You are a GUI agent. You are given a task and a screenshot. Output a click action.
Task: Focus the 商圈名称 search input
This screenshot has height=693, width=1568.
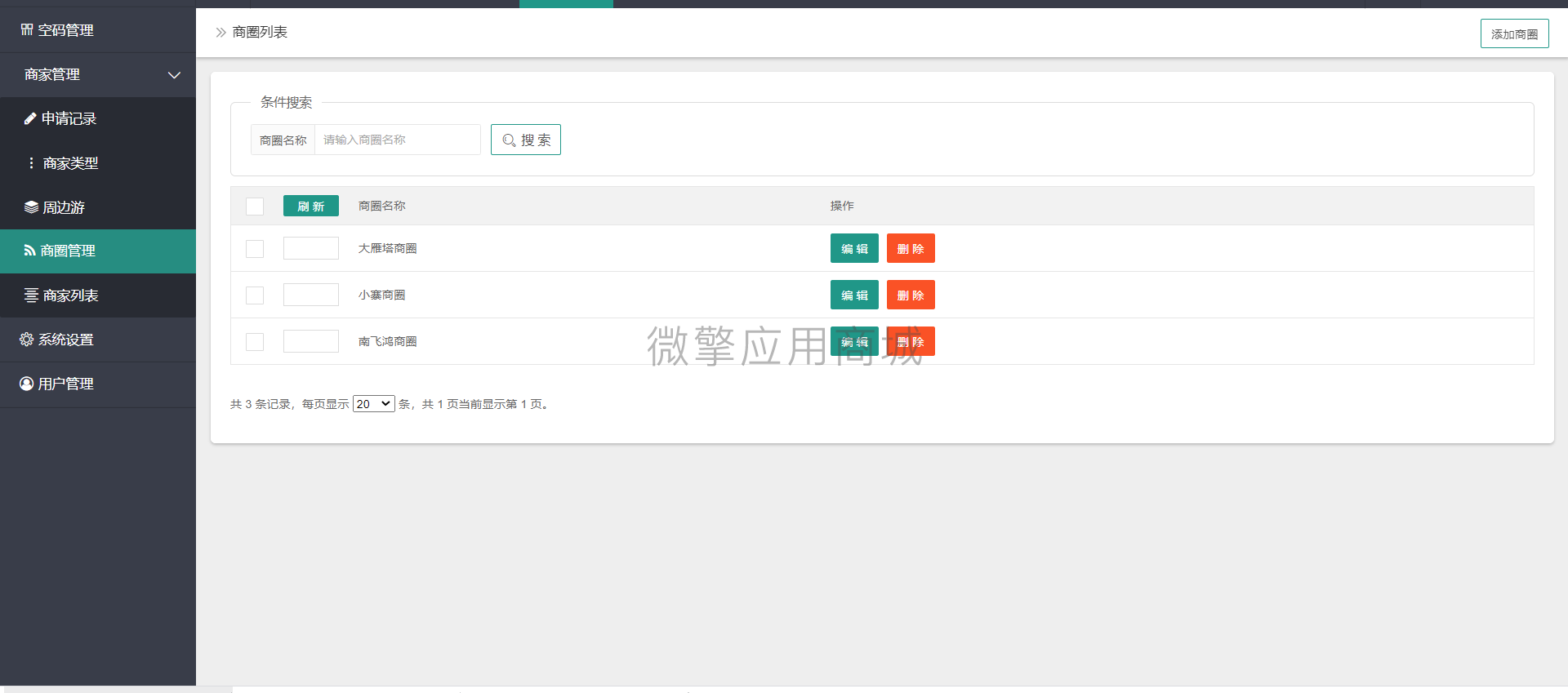click(x=398, y=140)
